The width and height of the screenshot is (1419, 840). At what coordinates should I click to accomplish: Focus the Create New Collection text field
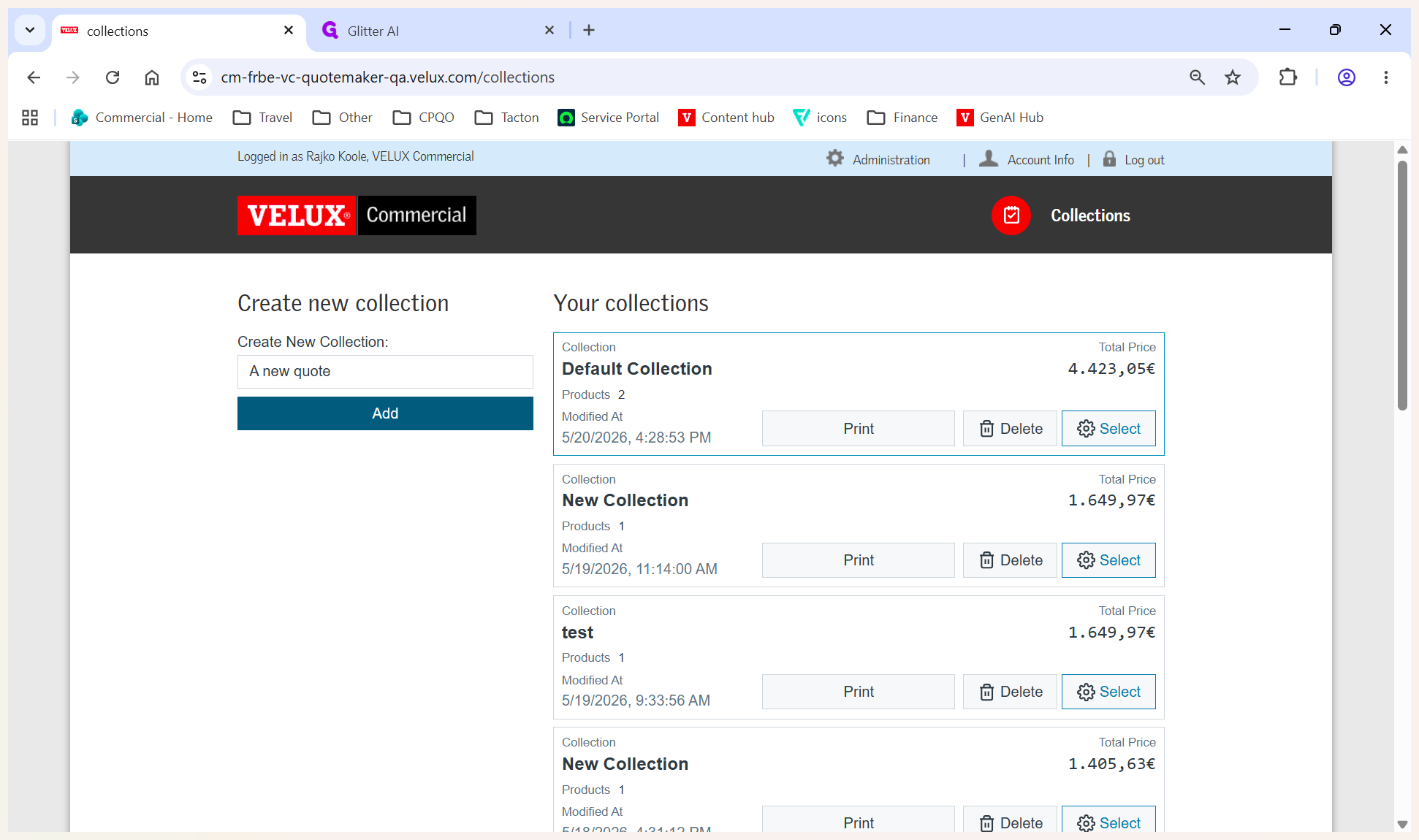click(x=385, y=372)
